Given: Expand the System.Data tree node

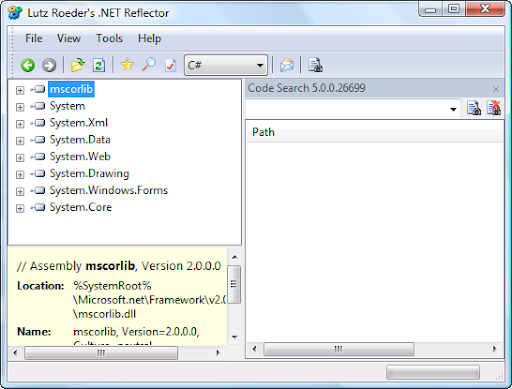Looking at the screenshot, I should click(20, 141).
